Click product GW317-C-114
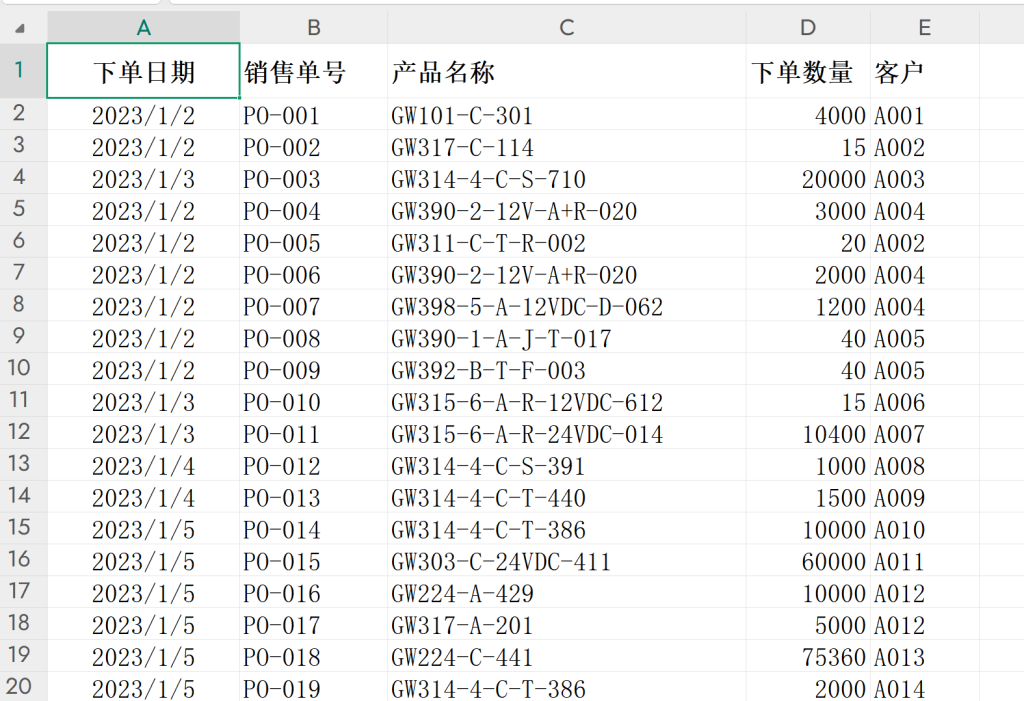 pos(566,146)
